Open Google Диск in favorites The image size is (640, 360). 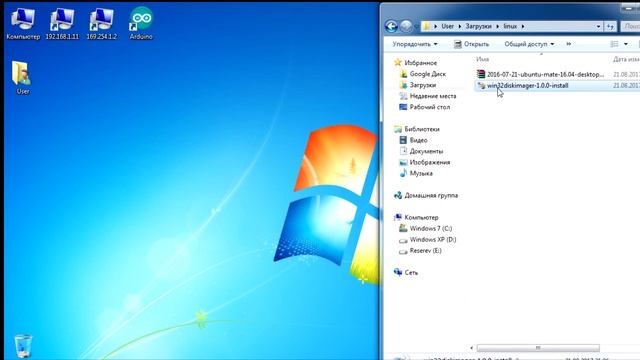point(427,74)
